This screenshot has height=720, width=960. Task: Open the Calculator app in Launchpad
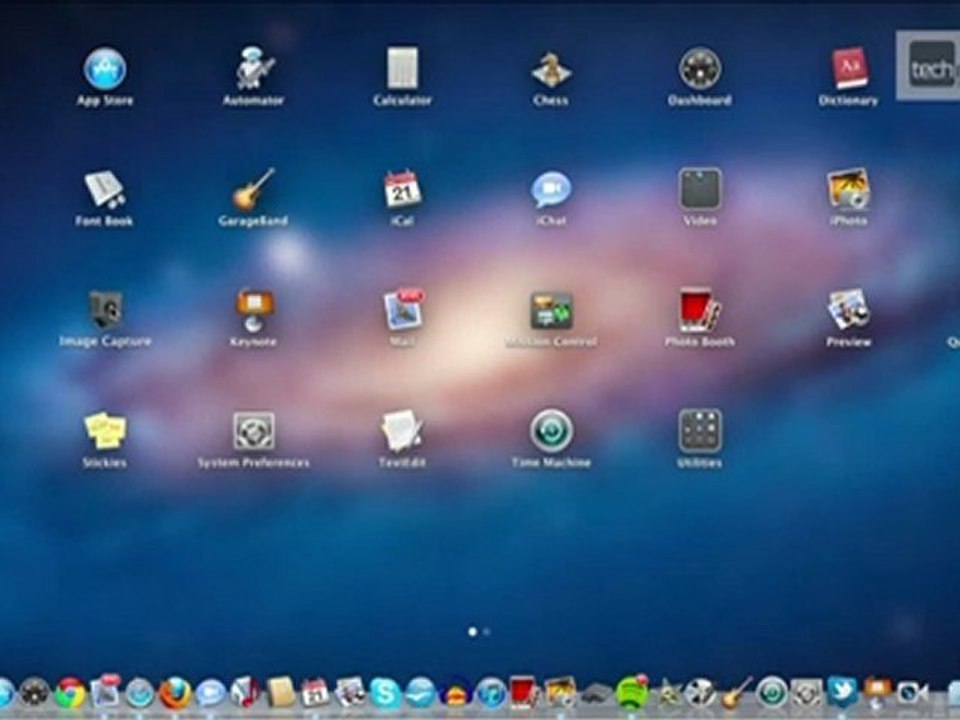pos(402,69)
